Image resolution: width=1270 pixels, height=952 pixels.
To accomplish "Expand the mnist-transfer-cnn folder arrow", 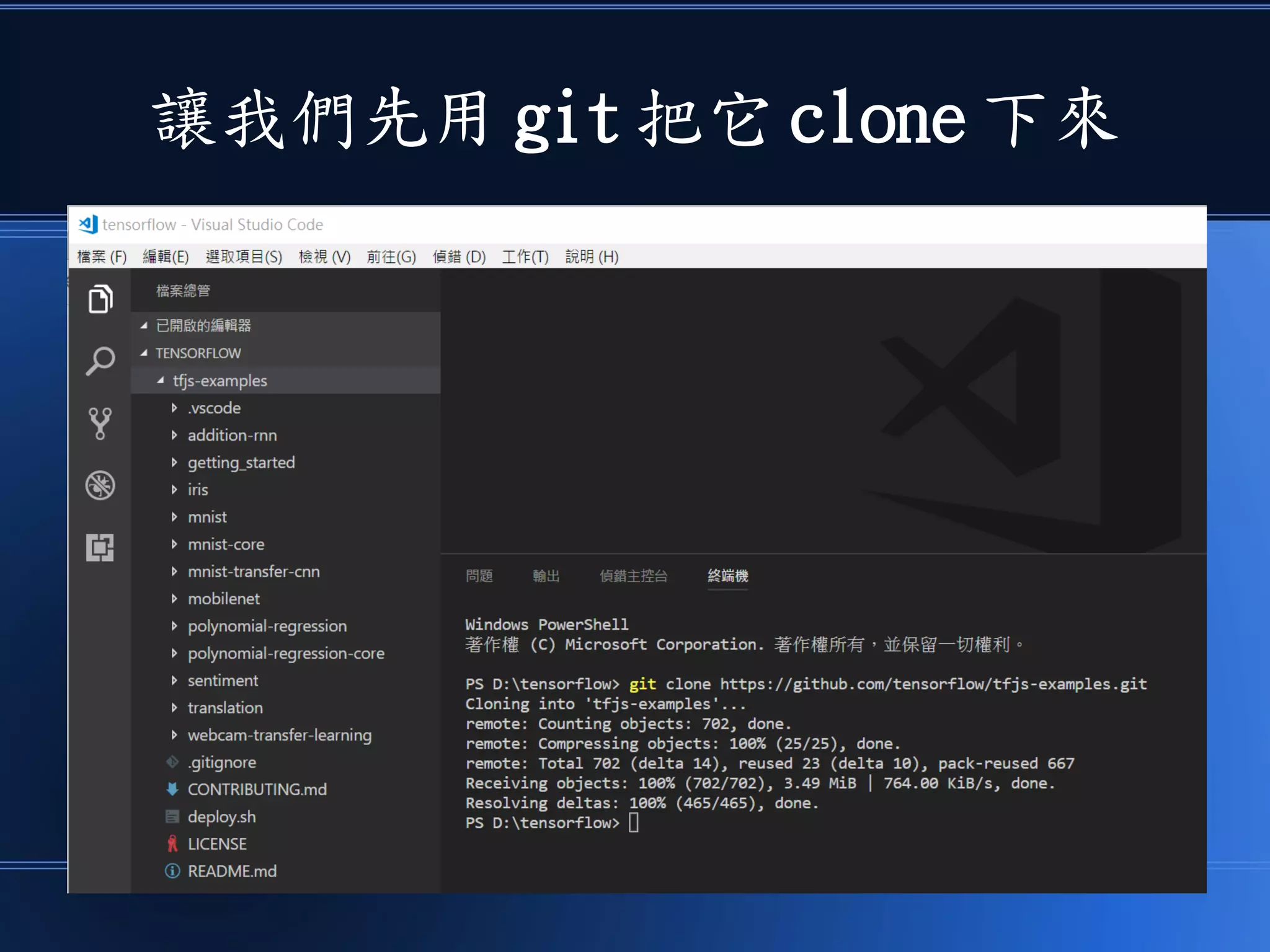I will [174, 571].
